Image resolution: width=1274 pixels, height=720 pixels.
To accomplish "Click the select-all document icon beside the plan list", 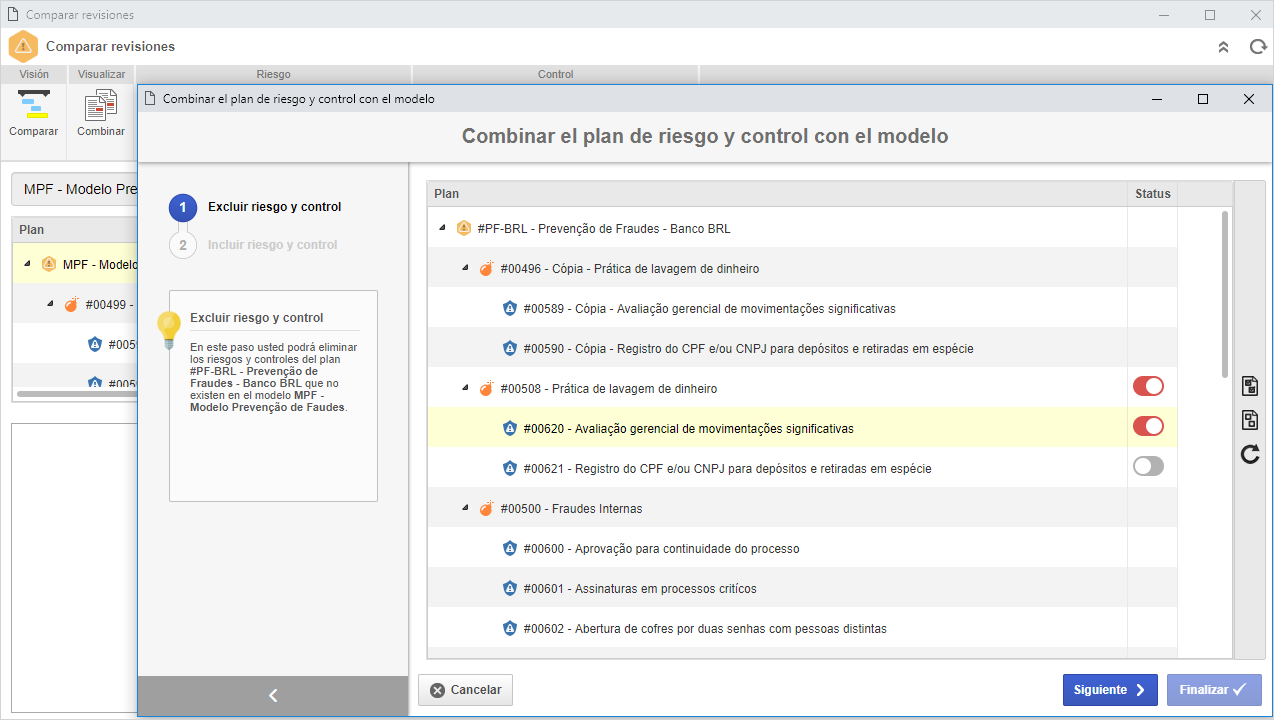I will pyautogui.click(x=1249, y=387).
